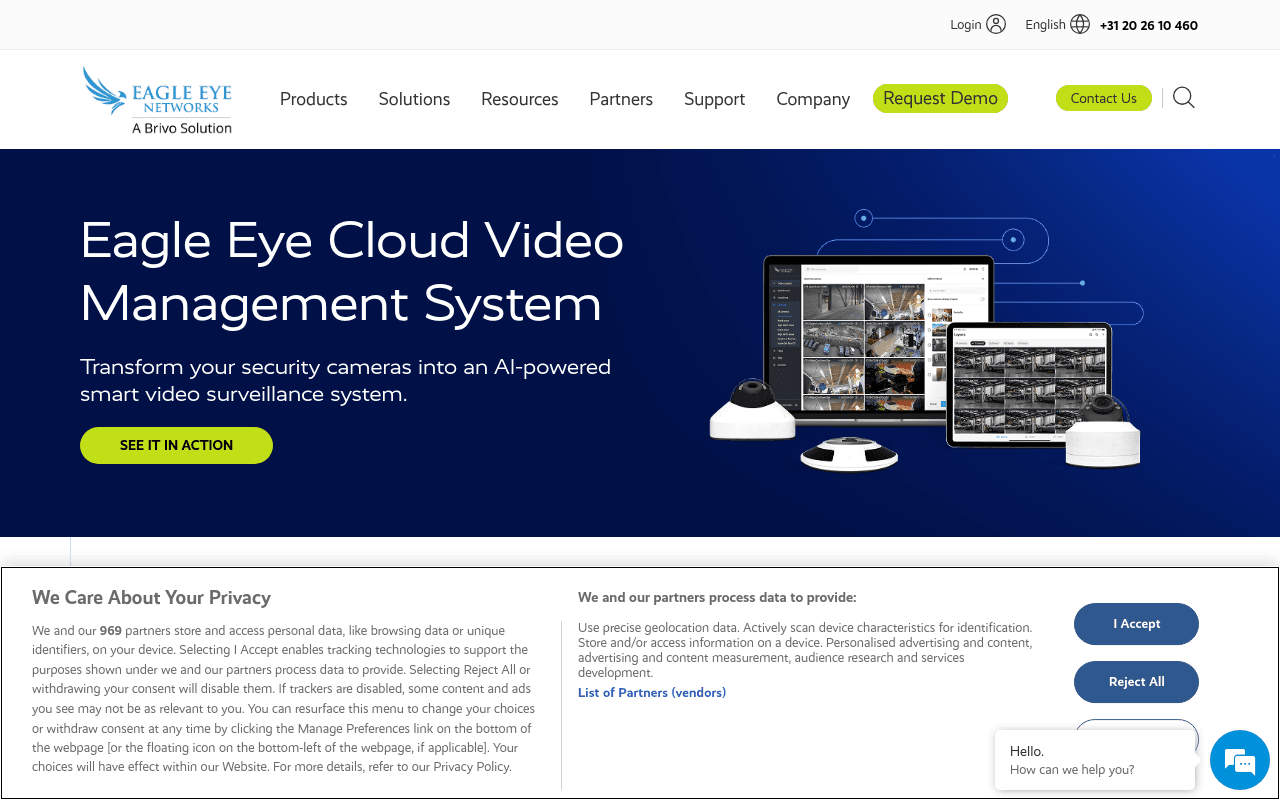Click "How can we help you?" text

pos(1072,770)
